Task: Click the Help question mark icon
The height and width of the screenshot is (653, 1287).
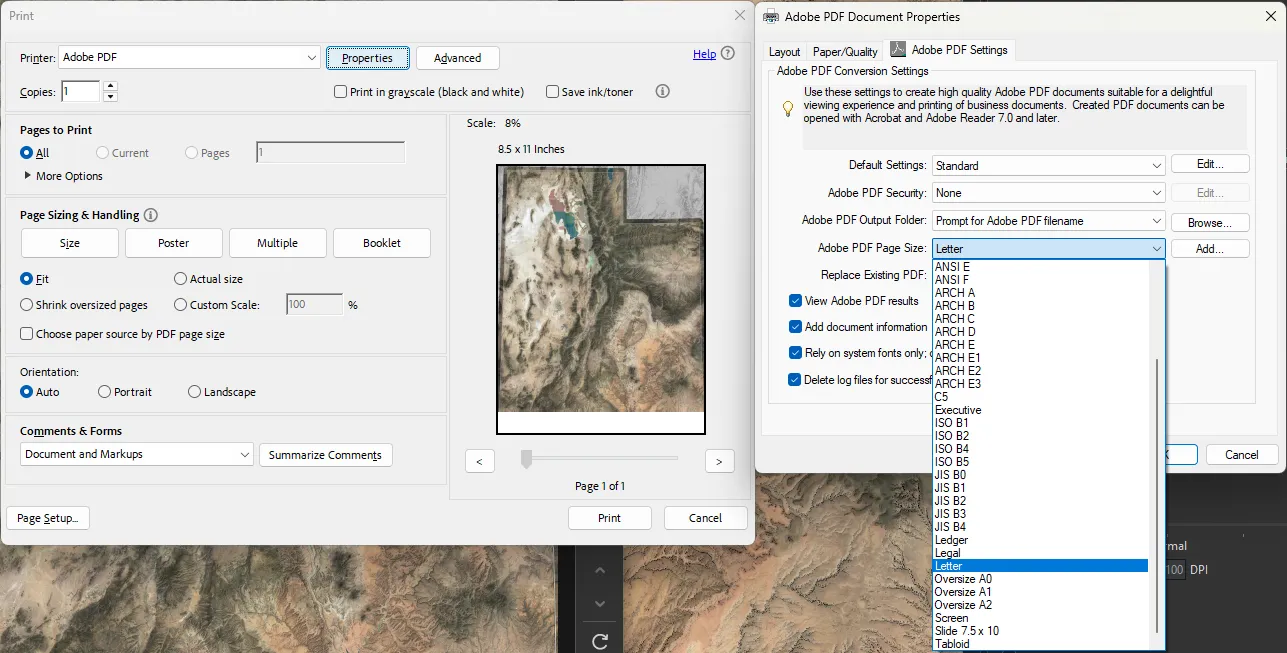Action: (x=728, y=54)
